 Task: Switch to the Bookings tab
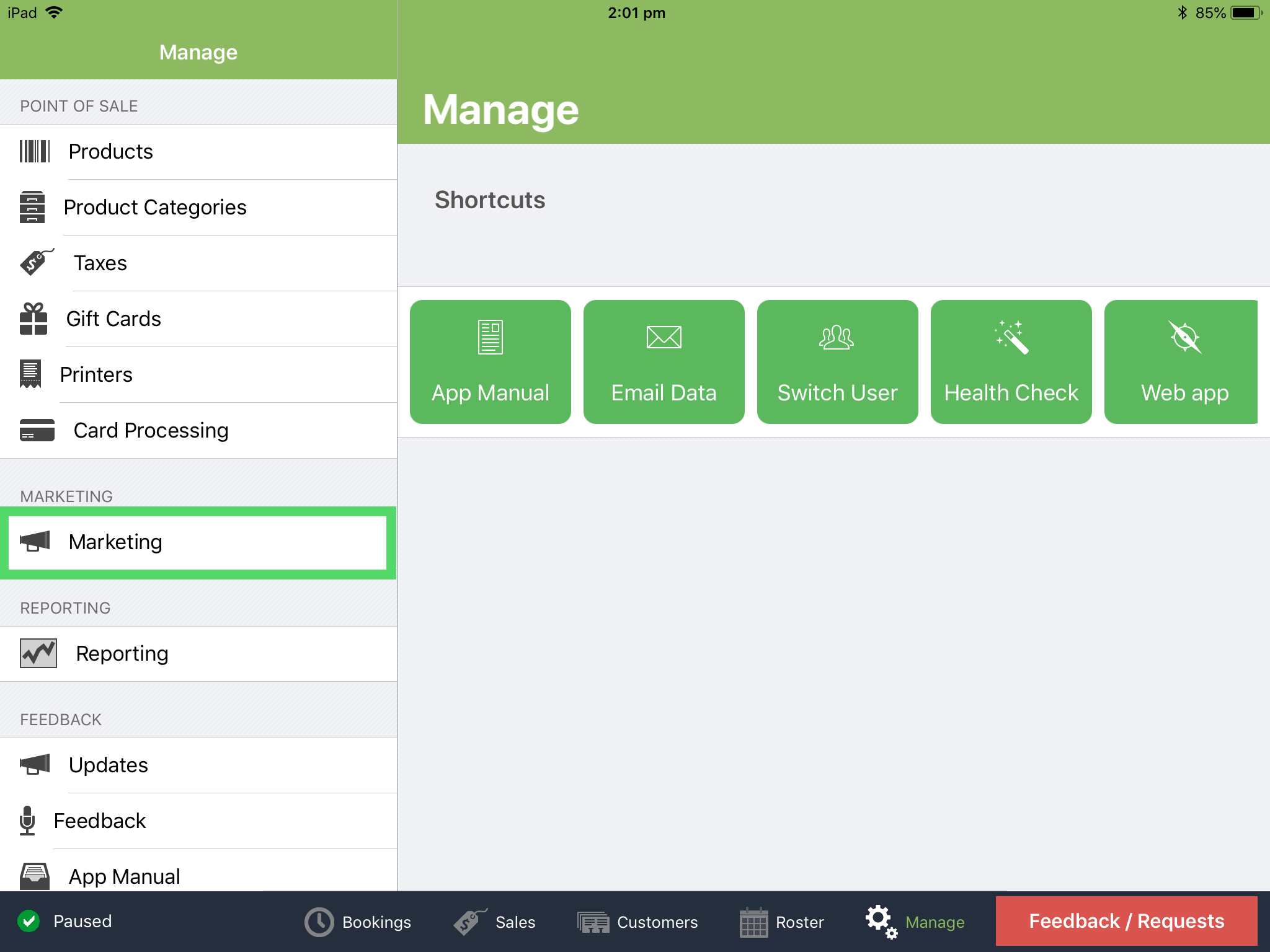[x=358, y=922]
